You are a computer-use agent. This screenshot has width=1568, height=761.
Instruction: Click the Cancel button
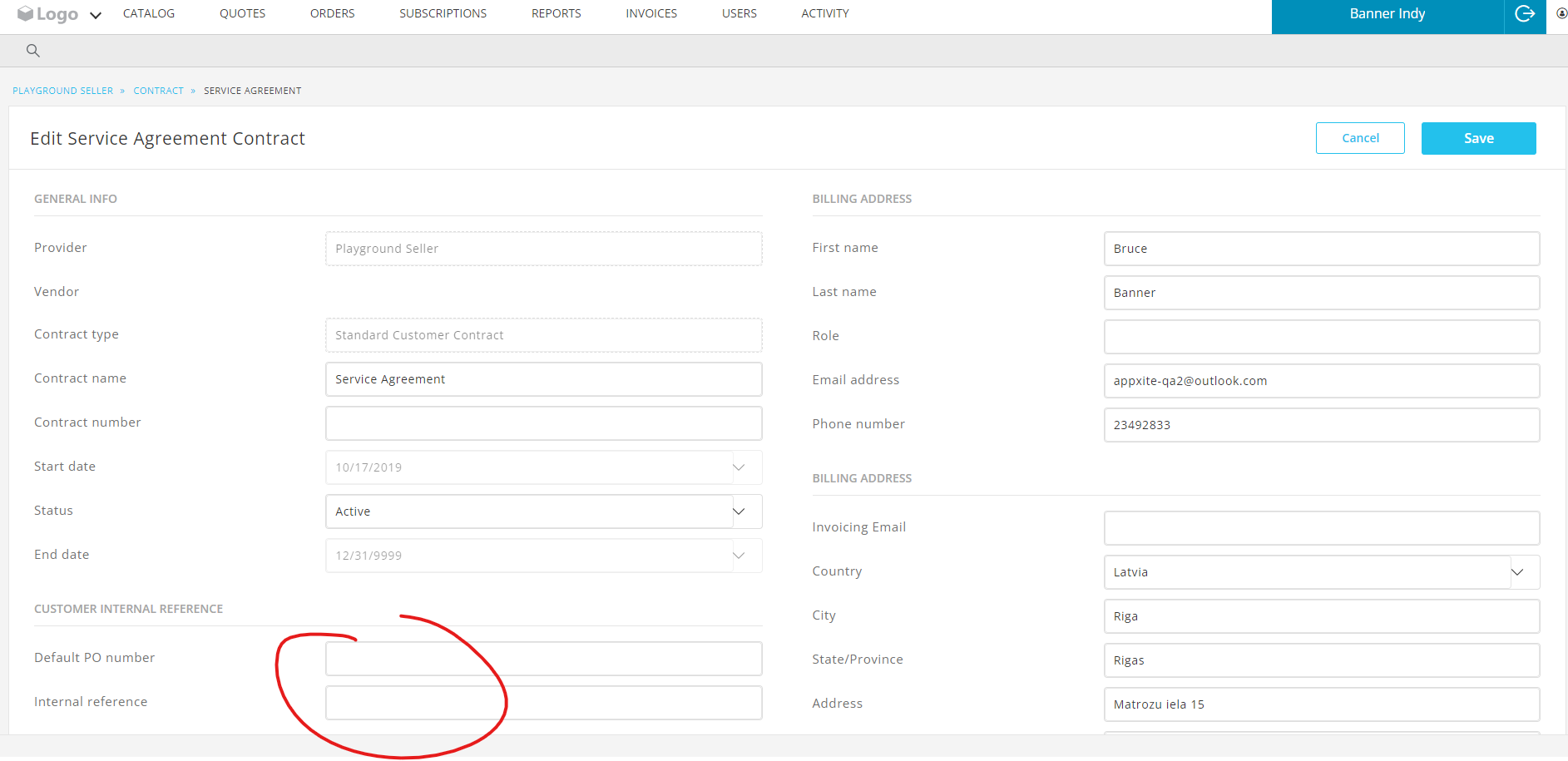(1360, 138)
